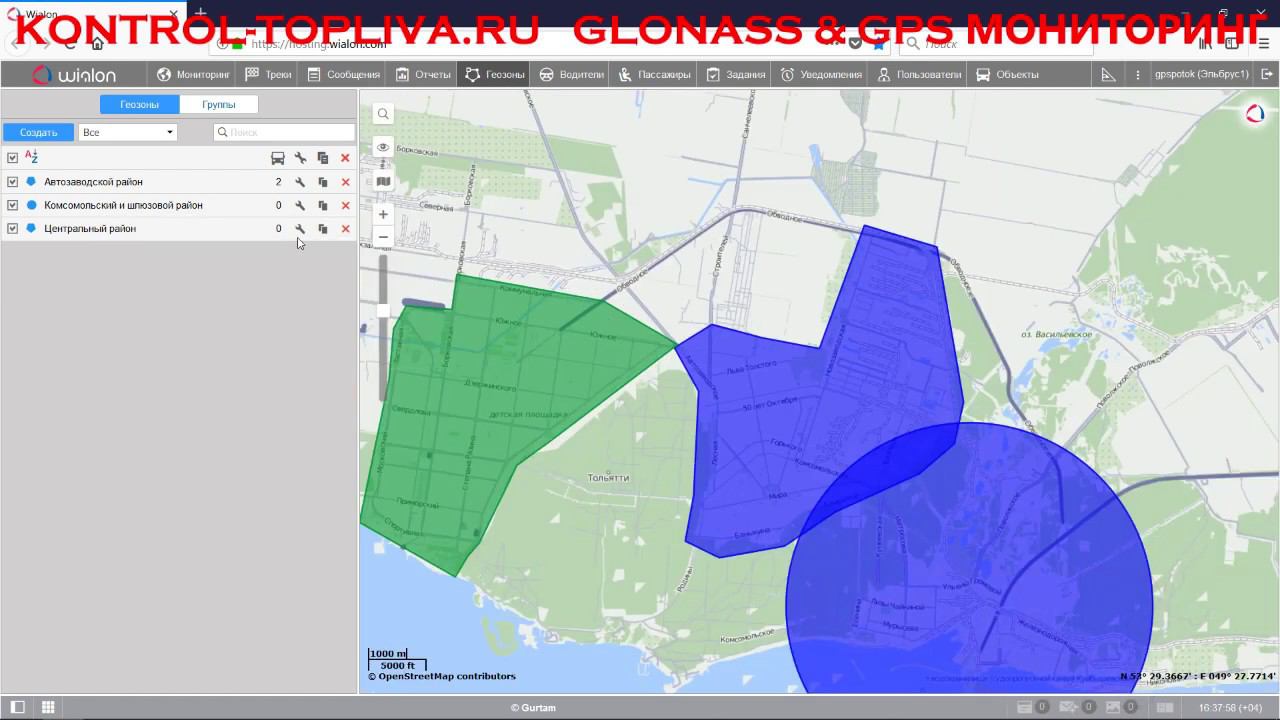
Task: Click the unit count 2 for Автозаводской район
Action: (x=278, y=182)
